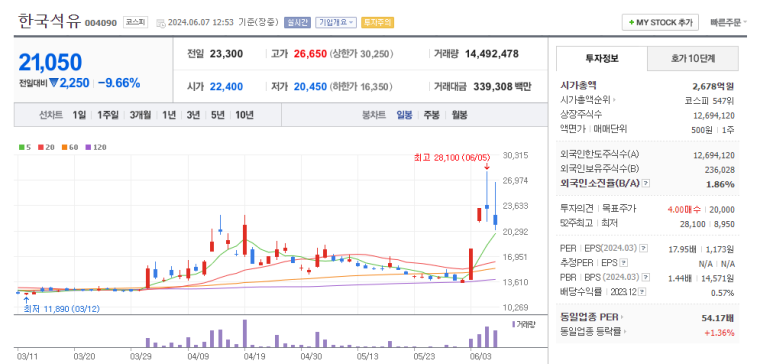Click the current price 21,050
Screen dimensions: 773x364
click(50, 63)
